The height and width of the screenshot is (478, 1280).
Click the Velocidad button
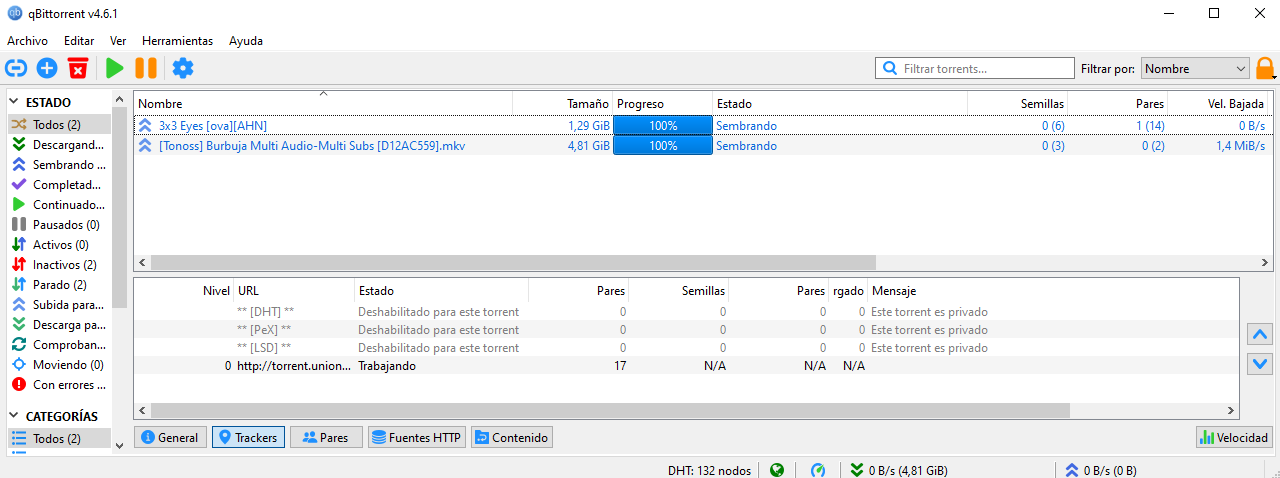(1234, 438)
